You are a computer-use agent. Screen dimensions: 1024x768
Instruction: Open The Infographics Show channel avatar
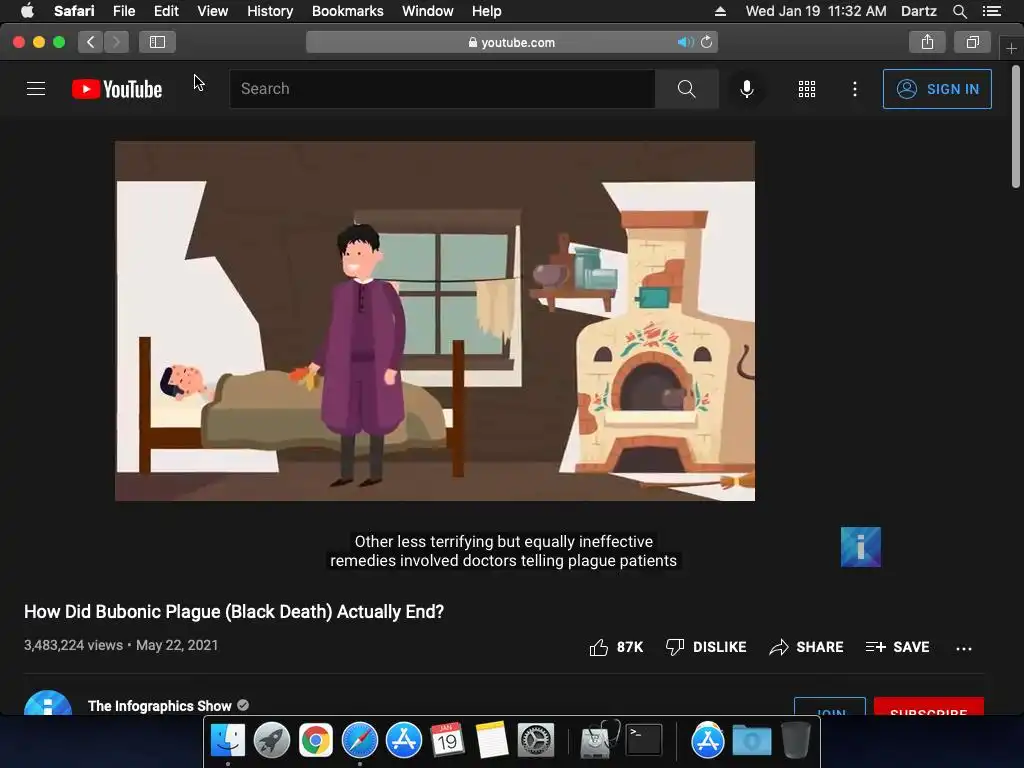pyautogui.click(x=48, y=703)
